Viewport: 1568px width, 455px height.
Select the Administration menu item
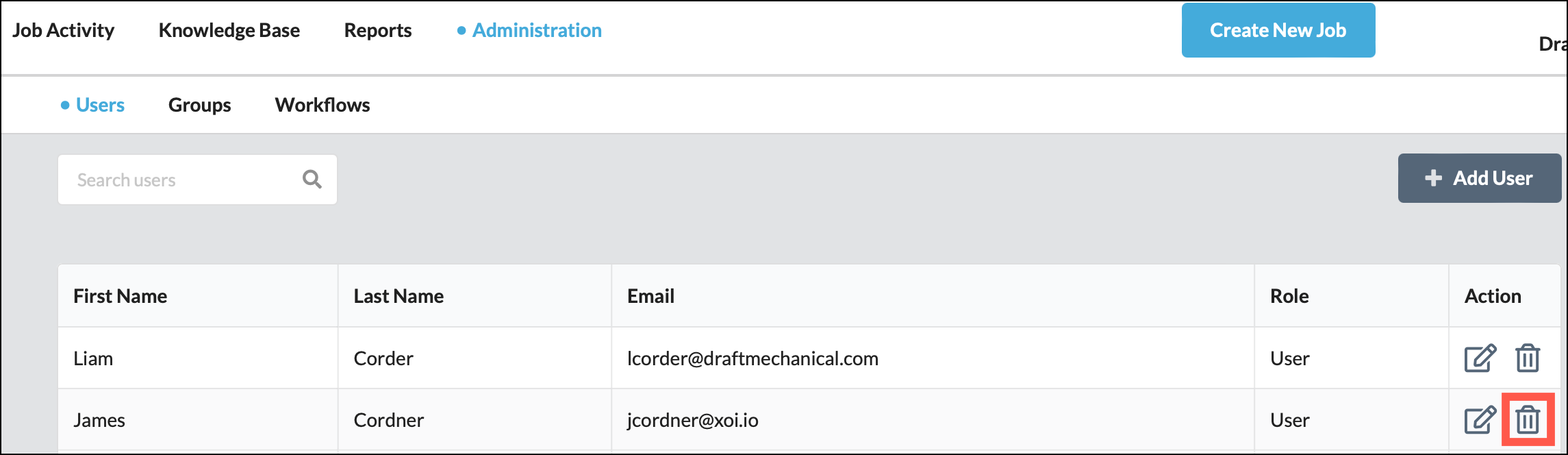pyautogui.click(x=537, y=30)
